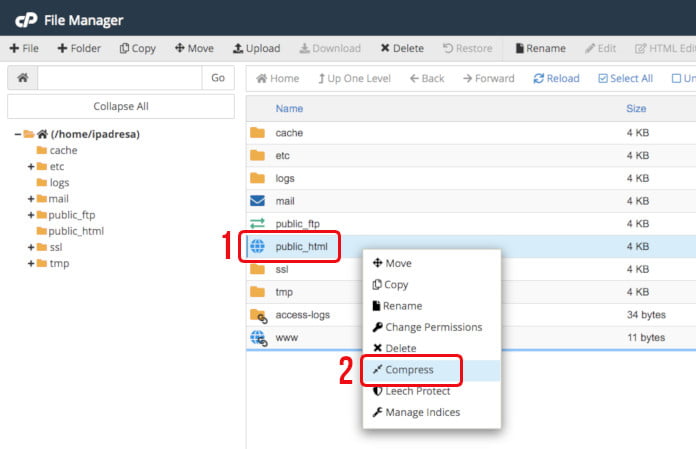Screen dimensions: 696x449
Task: Sort by Size column header
Action: tap(636, 109)
